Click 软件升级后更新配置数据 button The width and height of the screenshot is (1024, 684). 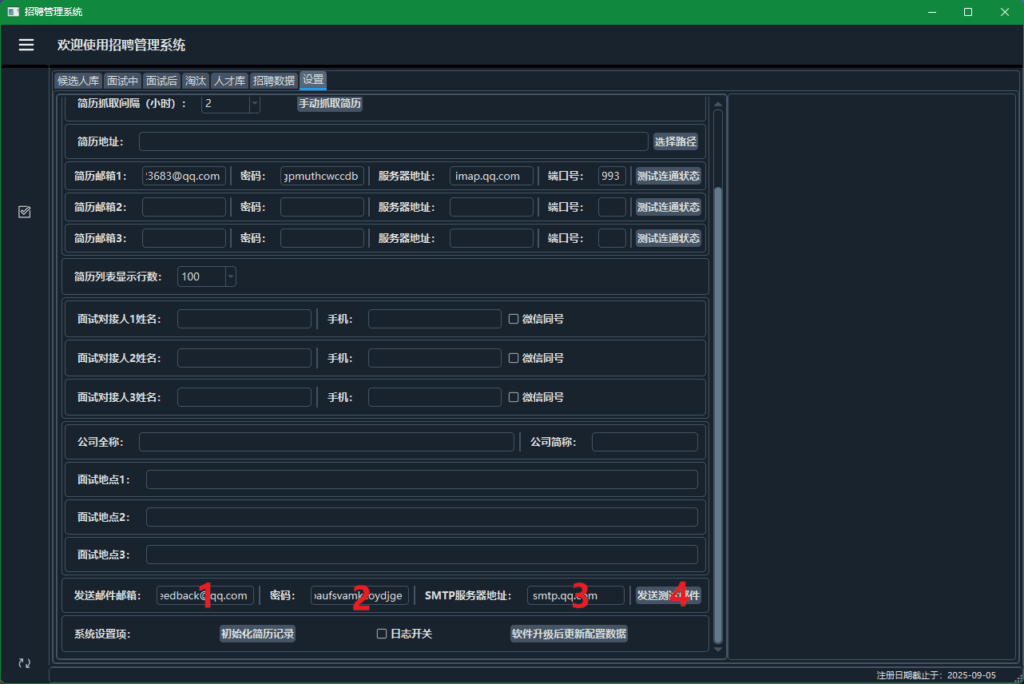click(569, 634)
